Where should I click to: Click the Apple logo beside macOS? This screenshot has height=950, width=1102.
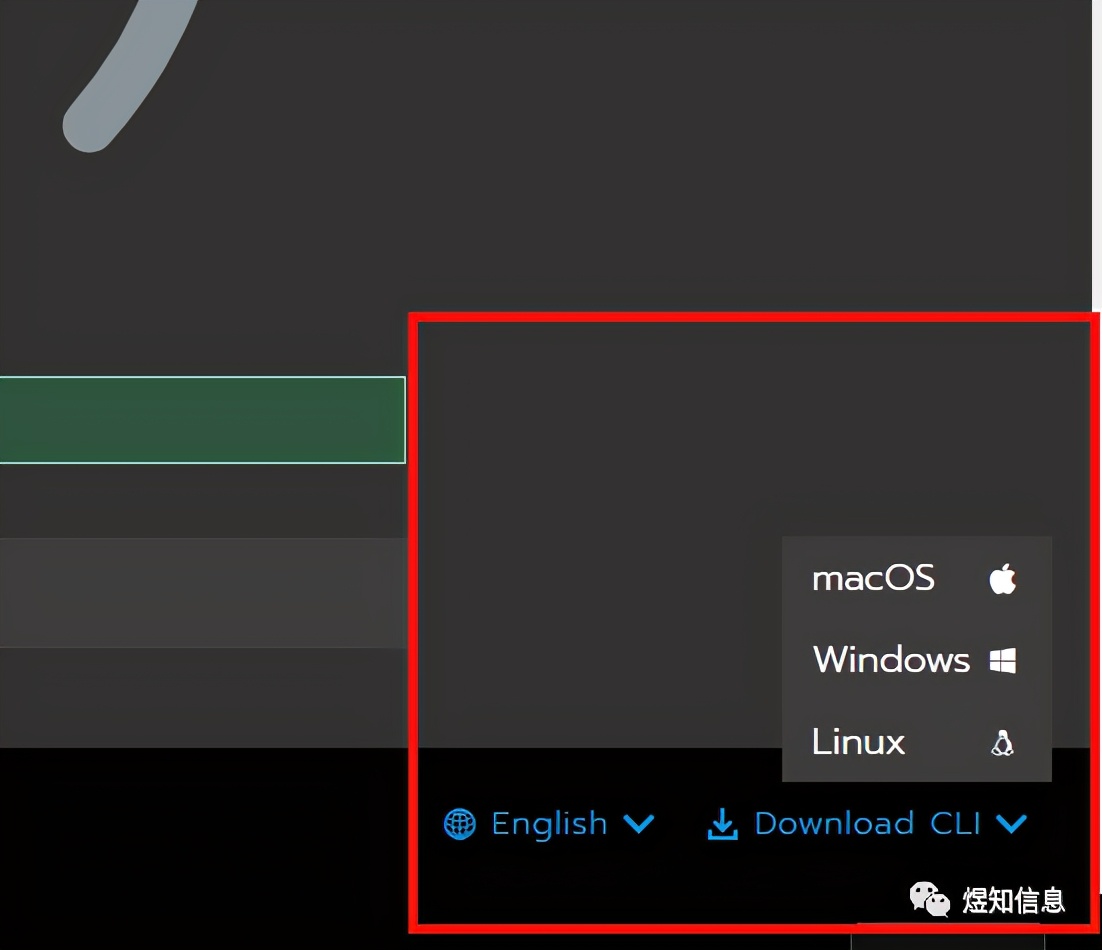(x=1001, y=578)
